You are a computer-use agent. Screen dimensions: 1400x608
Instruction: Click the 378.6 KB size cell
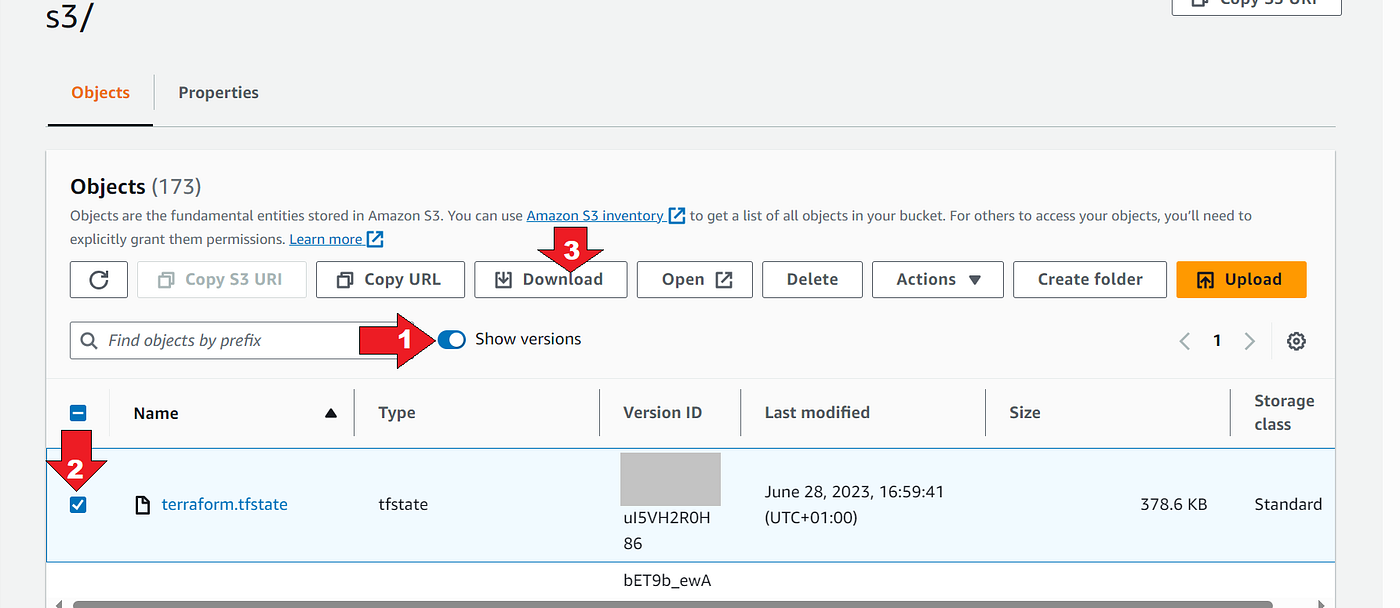pyautogui.click(x=1174, y=505)
